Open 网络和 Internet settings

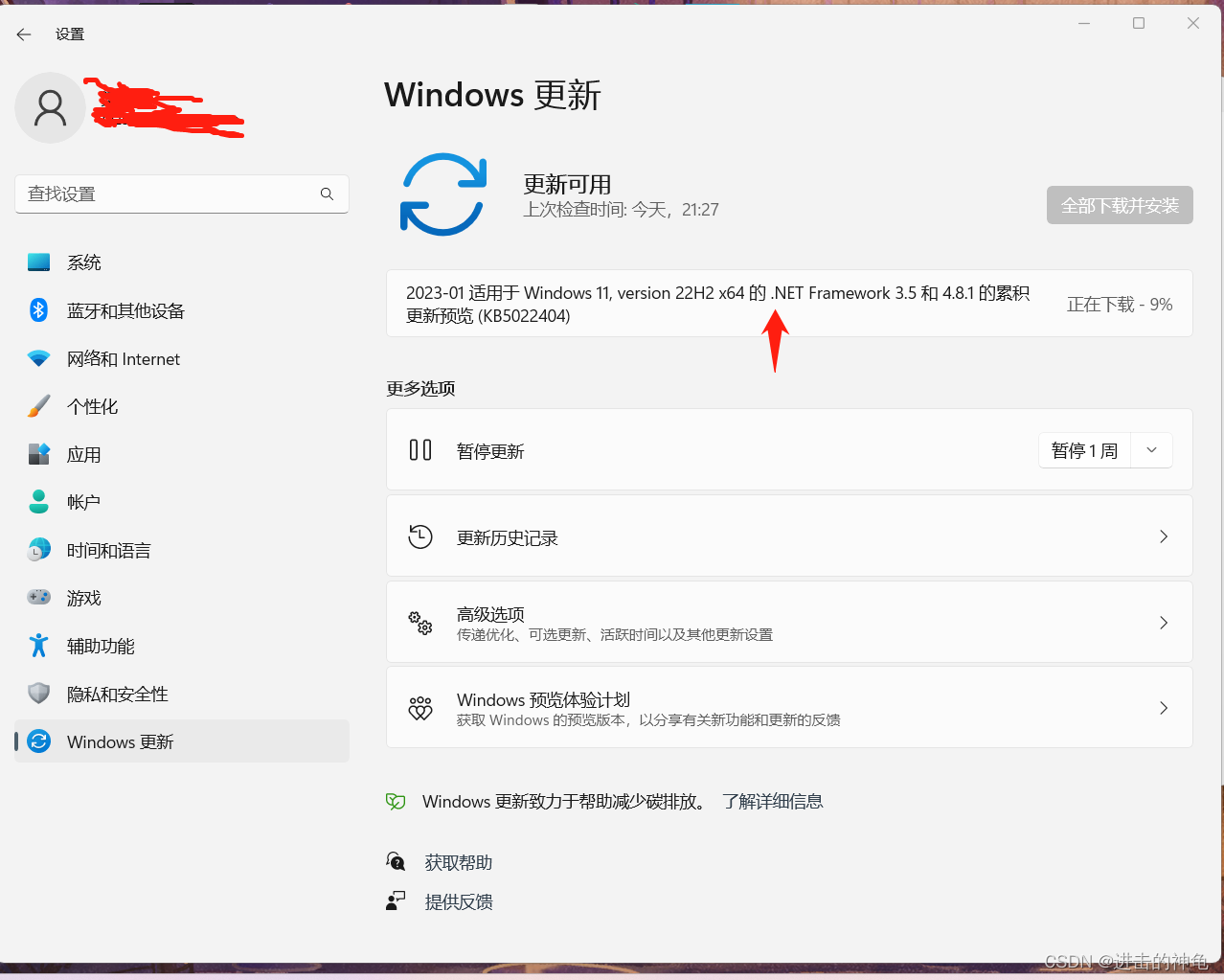[x=182, y=358]
